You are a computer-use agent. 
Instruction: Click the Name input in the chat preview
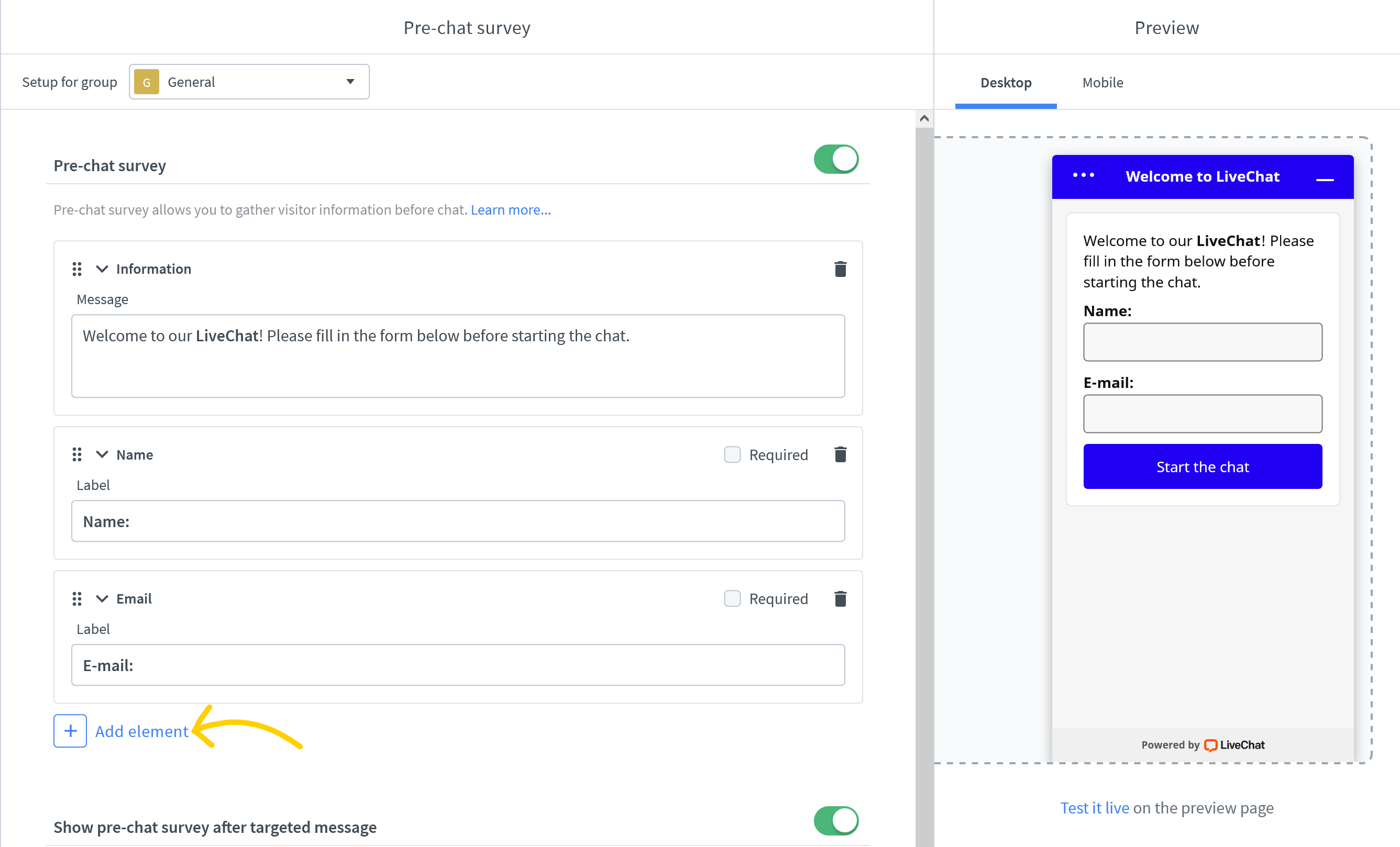(x=1202, y=341)
